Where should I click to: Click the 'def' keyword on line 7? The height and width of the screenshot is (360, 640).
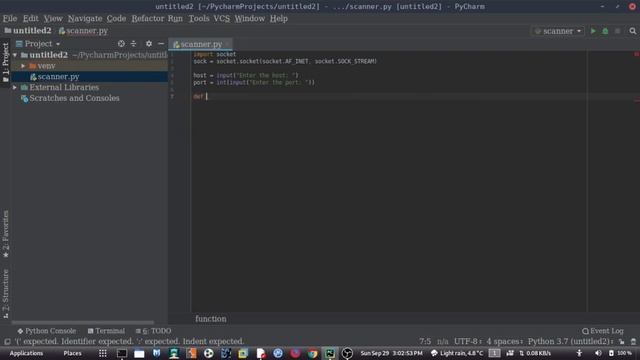coord(198,97)
